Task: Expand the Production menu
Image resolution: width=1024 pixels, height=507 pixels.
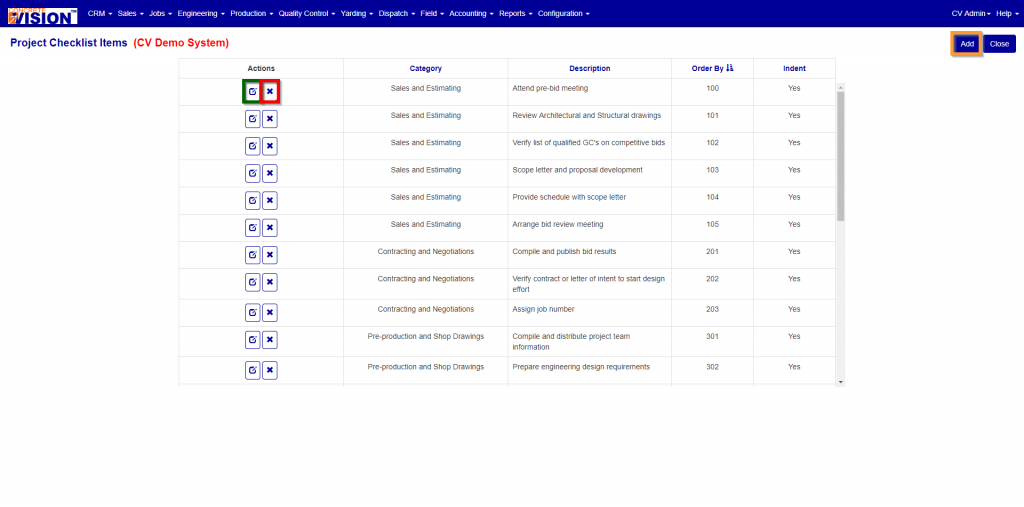Action: pos(252,14)
